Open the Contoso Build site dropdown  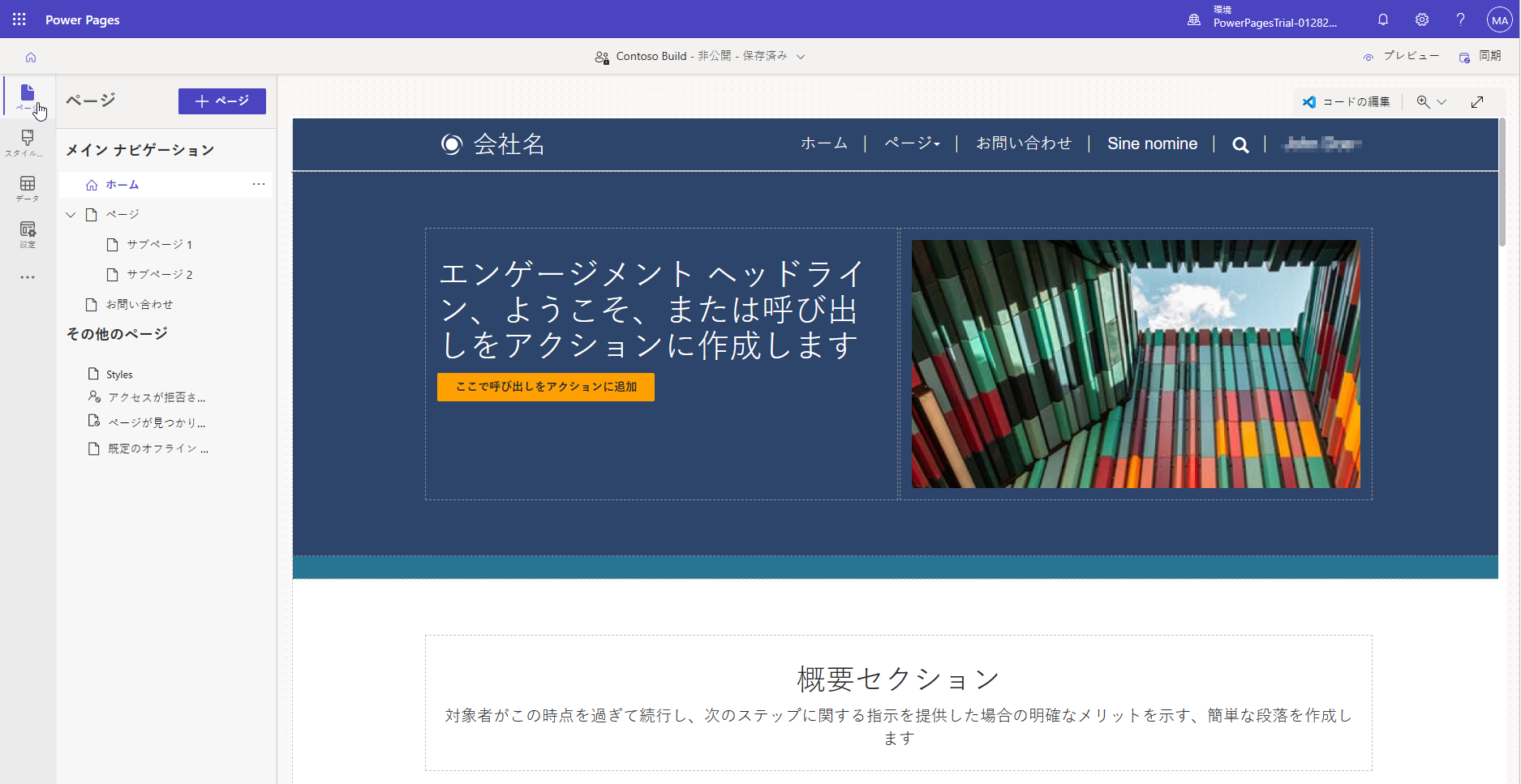801,56
